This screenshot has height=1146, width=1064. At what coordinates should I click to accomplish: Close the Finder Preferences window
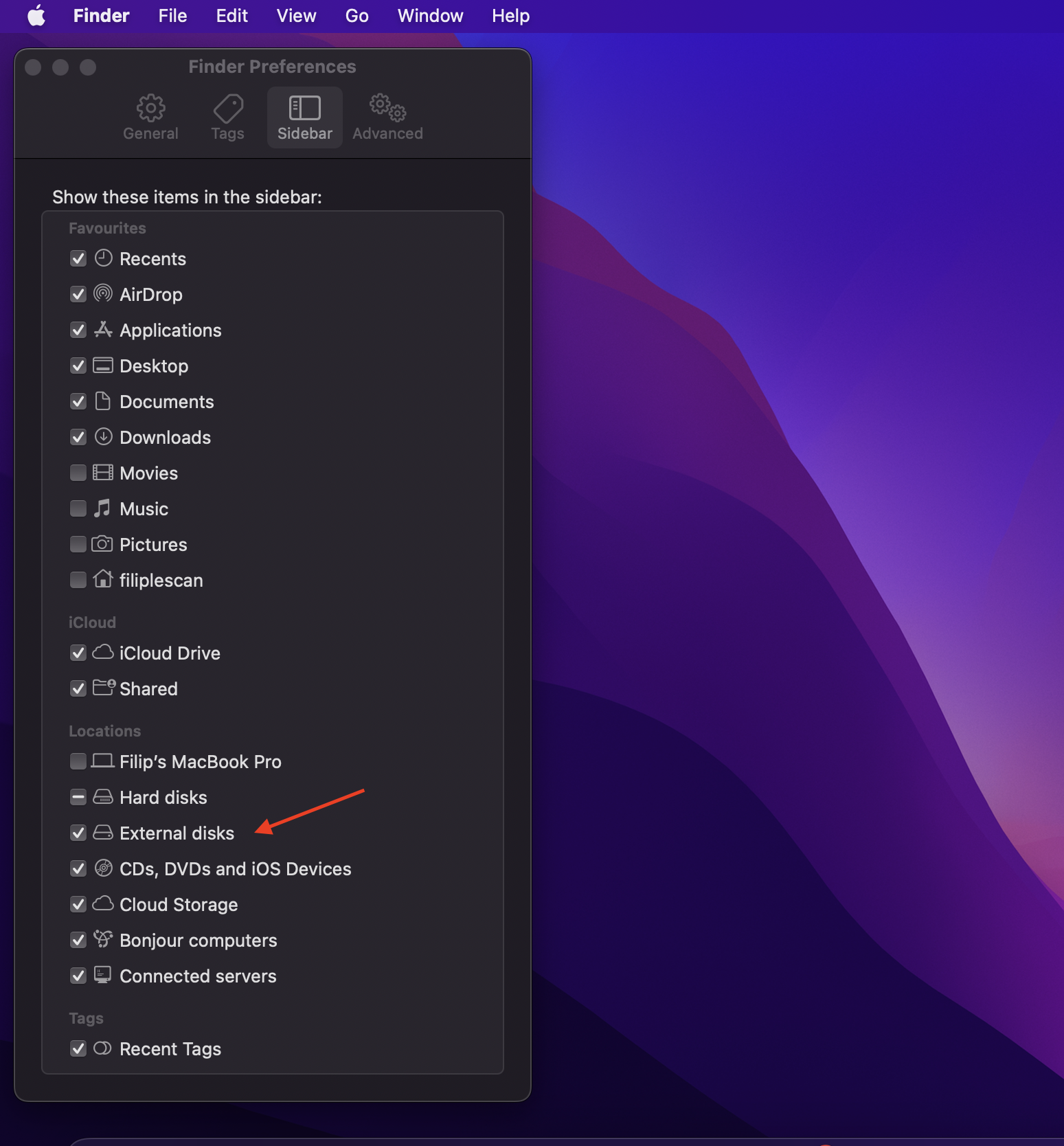coord(33,67)
